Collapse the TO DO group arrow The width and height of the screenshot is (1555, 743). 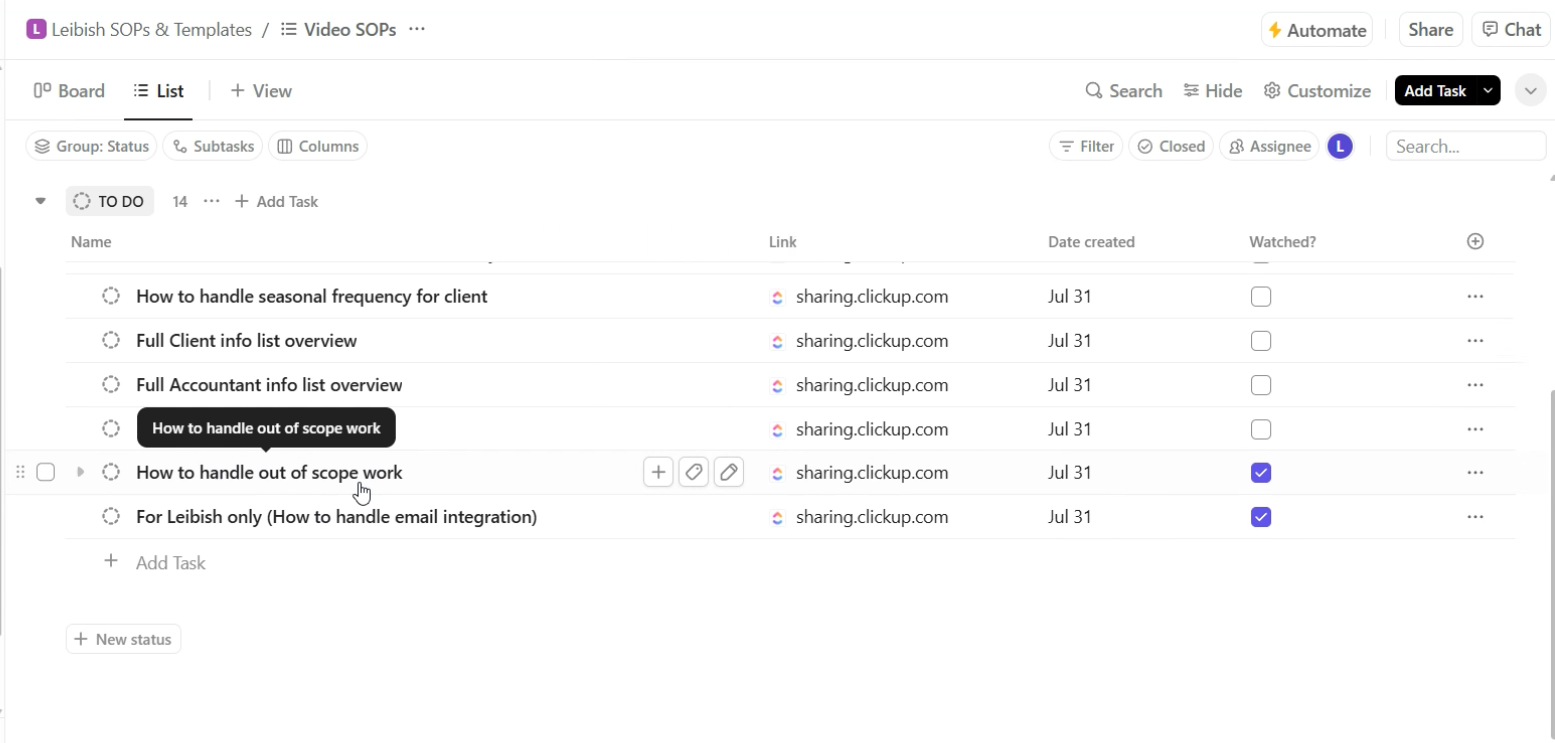click(x=41, y=201)
